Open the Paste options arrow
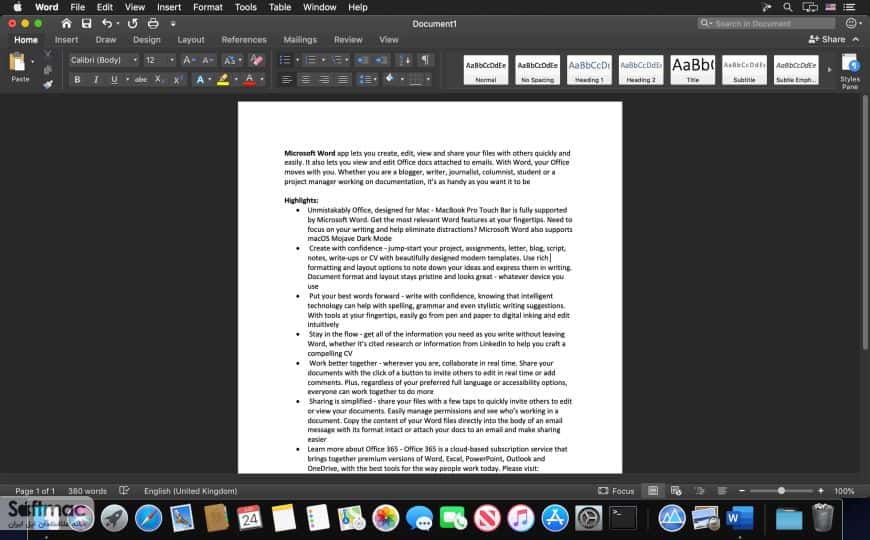Viewport: 870px width, 540px height. pos(32,61)
